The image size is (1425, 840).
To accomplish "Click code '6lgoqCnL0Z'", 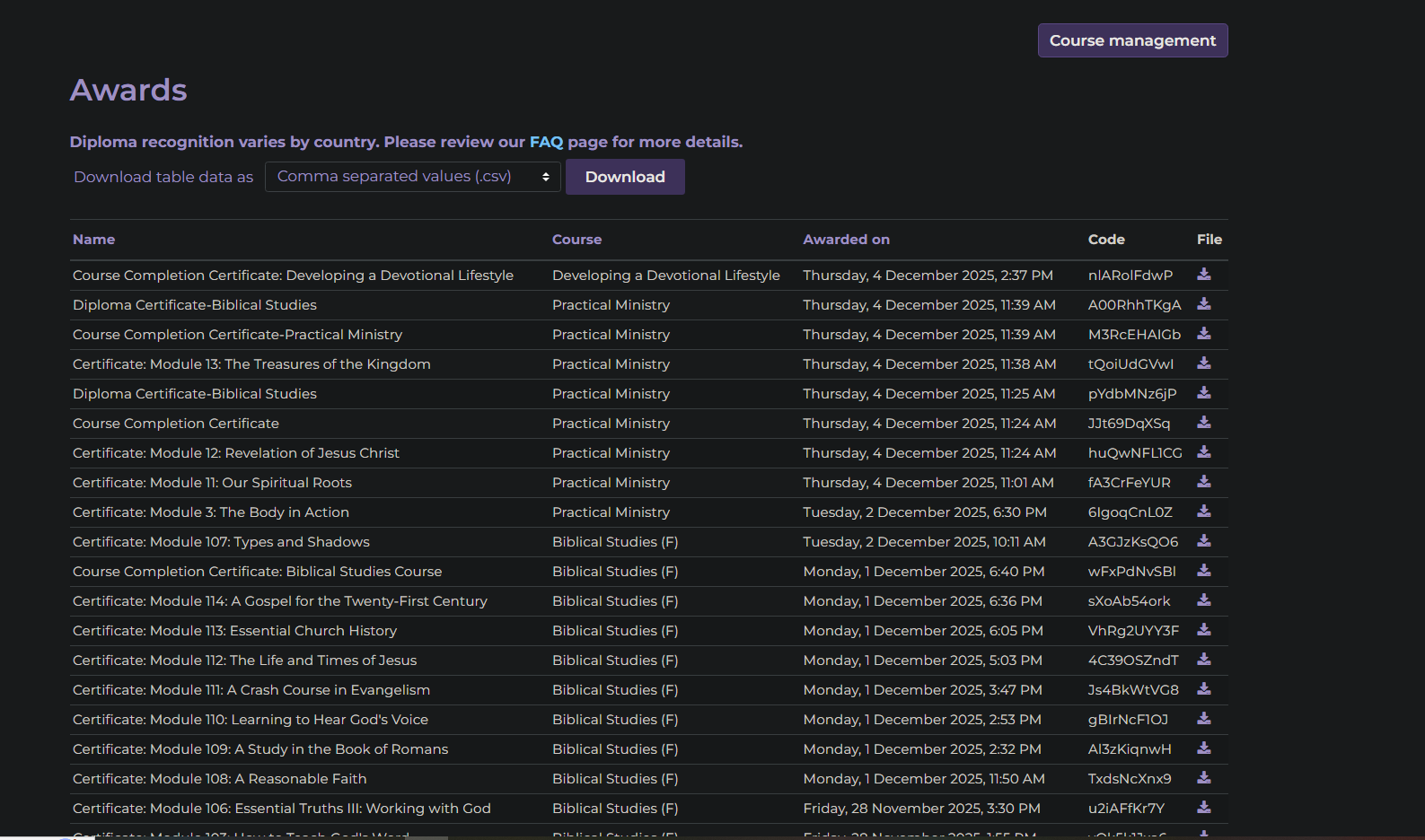I will (1130, 512).
